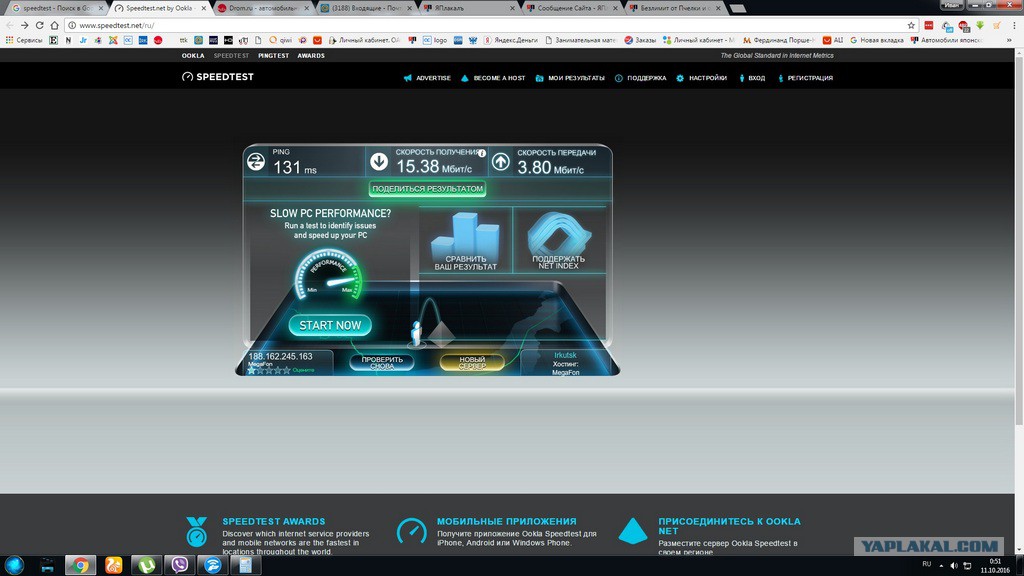Click the START NOW performance test button
Image resolution: width=1024 pixels, height=576 pixels.
(330, 325)
